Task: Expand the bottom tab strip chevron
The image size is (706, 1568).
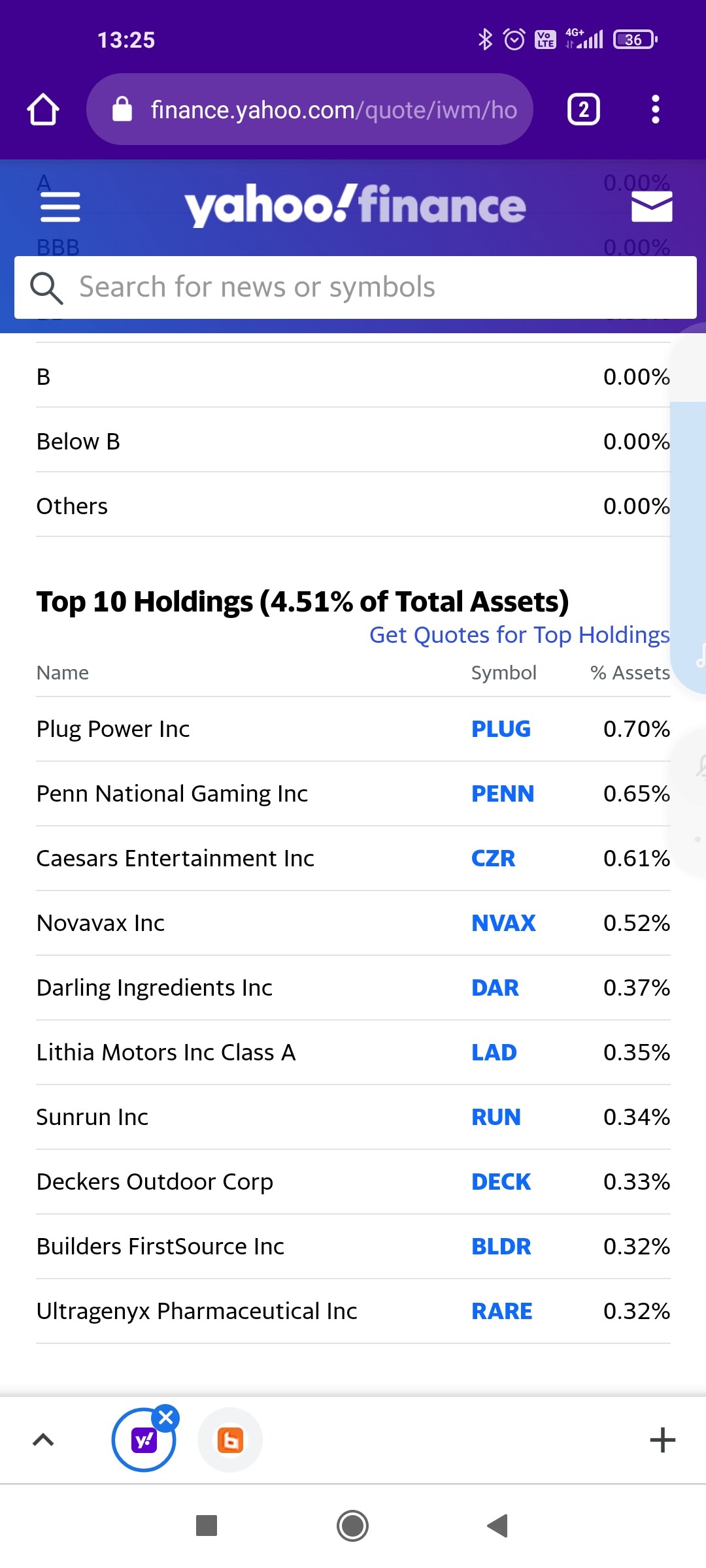Action: click(43, 1440)
